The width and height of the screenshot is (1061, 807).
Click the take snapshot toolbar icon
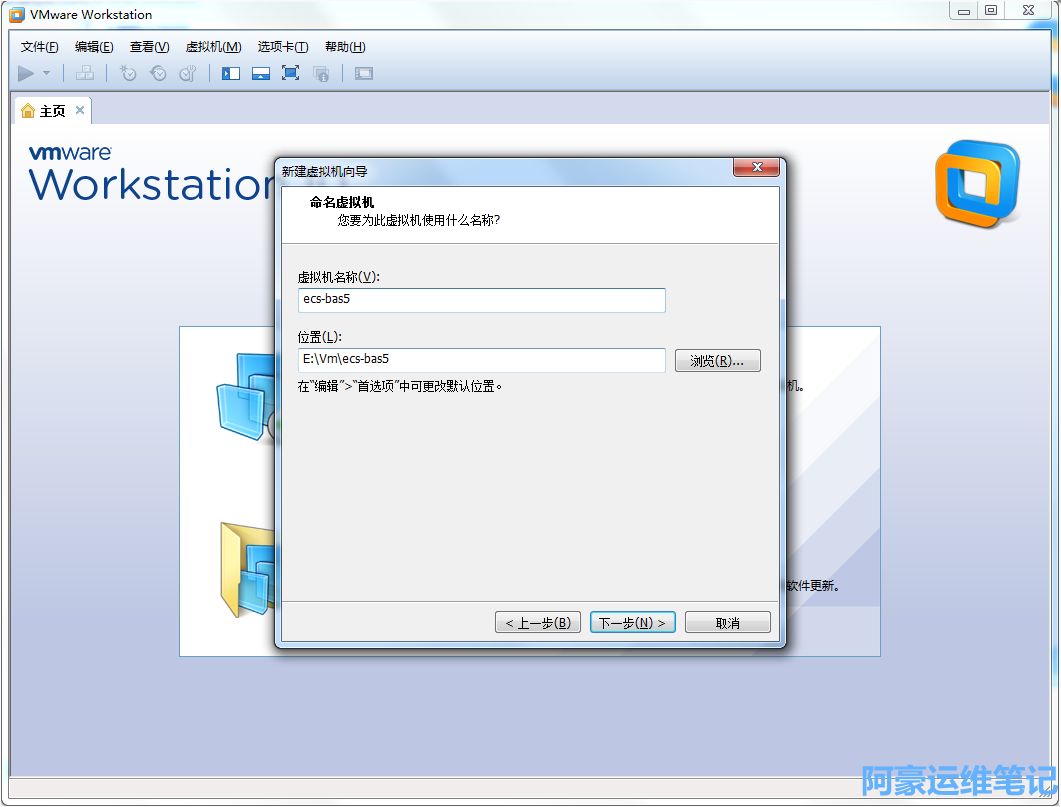[128, 73]
